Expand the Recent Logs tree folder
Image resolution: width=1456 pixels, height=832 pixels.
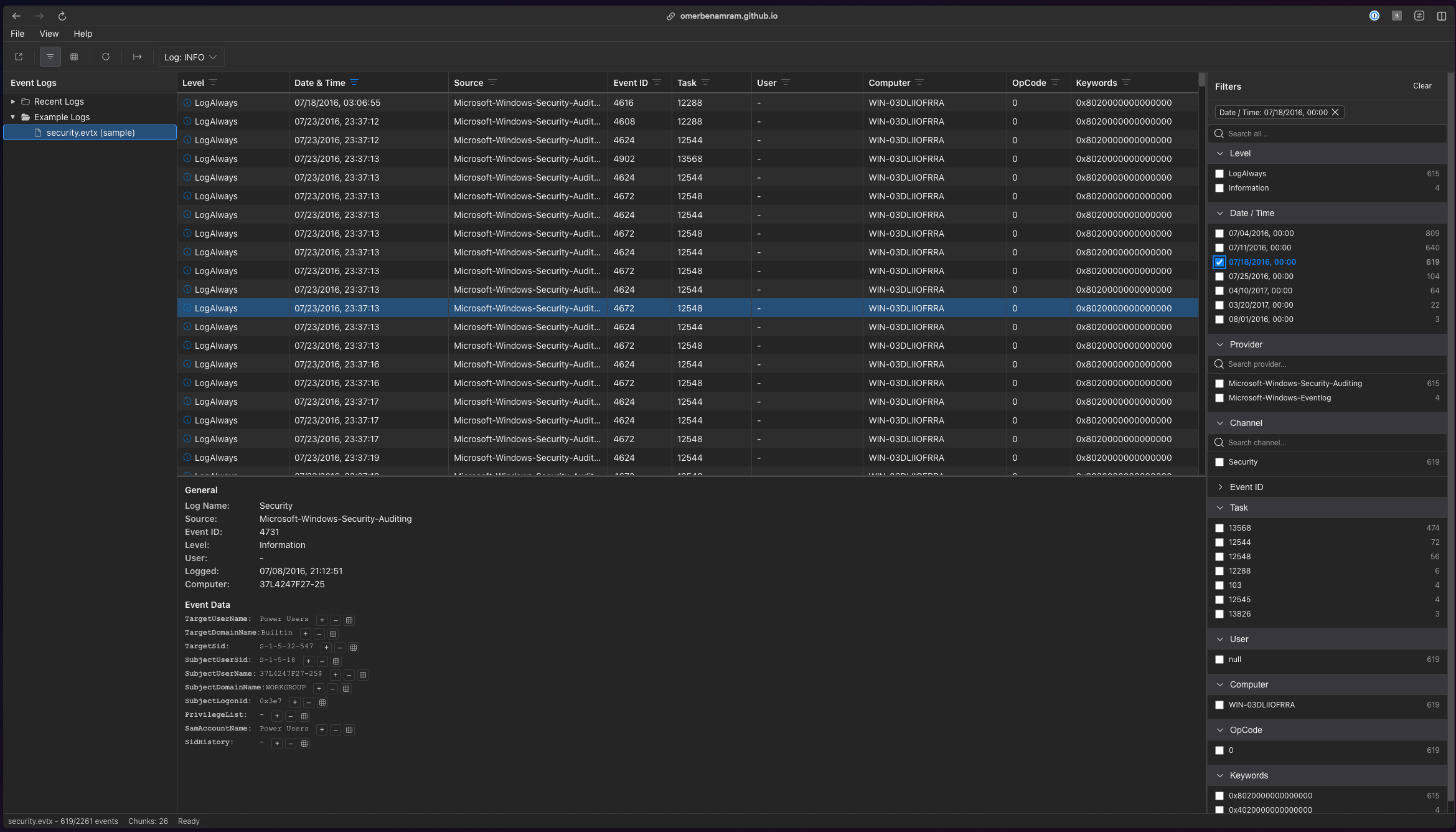[x=12, y=102]
